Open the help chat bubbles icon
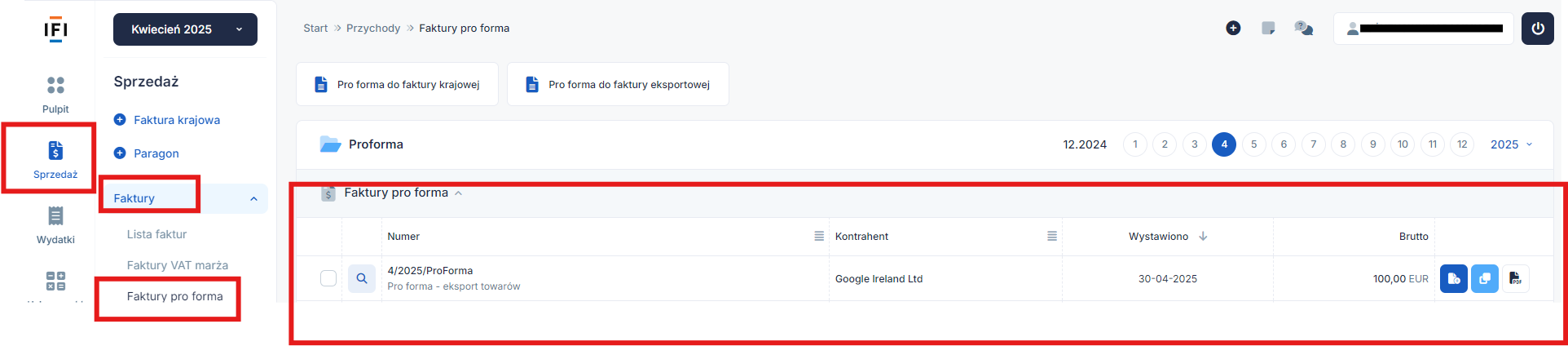 coord(1303,29)
